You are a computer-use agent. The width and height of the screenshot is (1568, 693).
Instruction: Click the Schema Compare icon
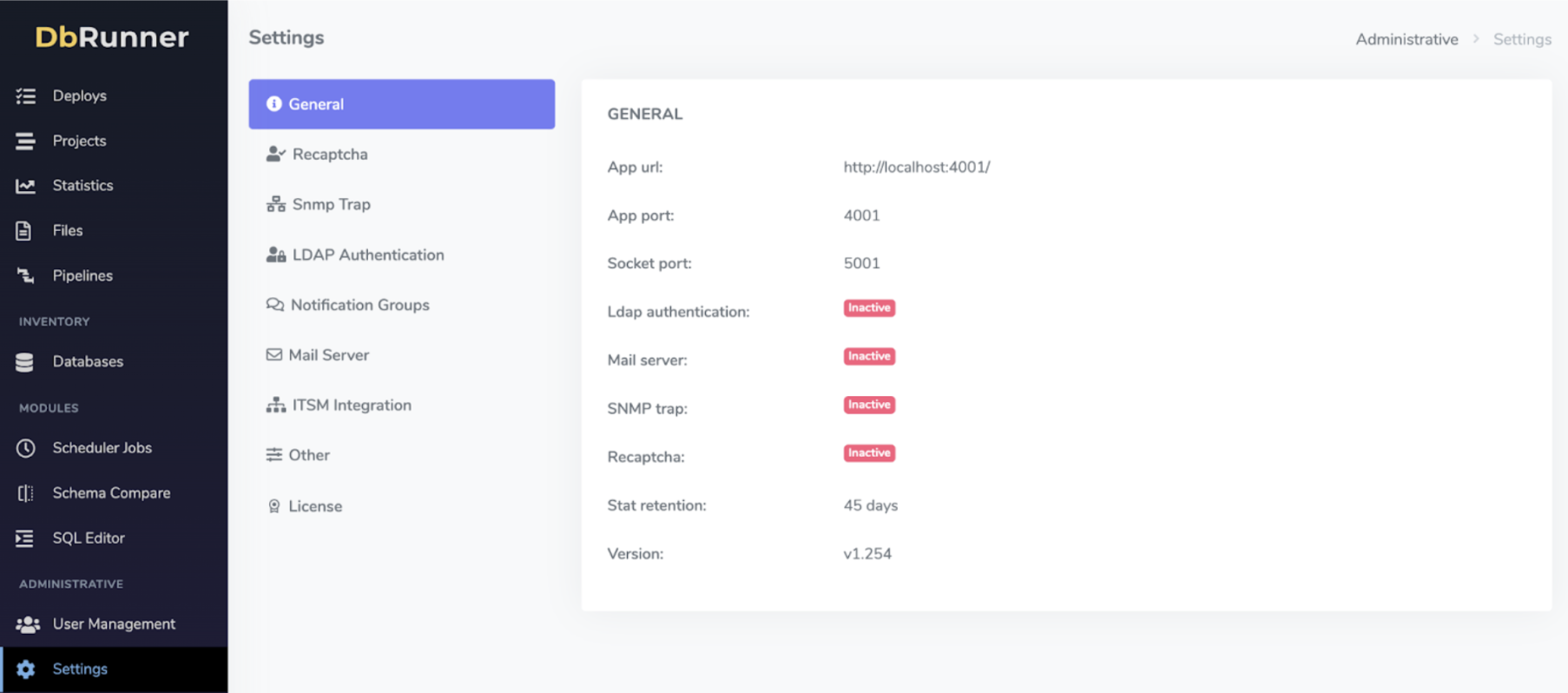(26, 493)
